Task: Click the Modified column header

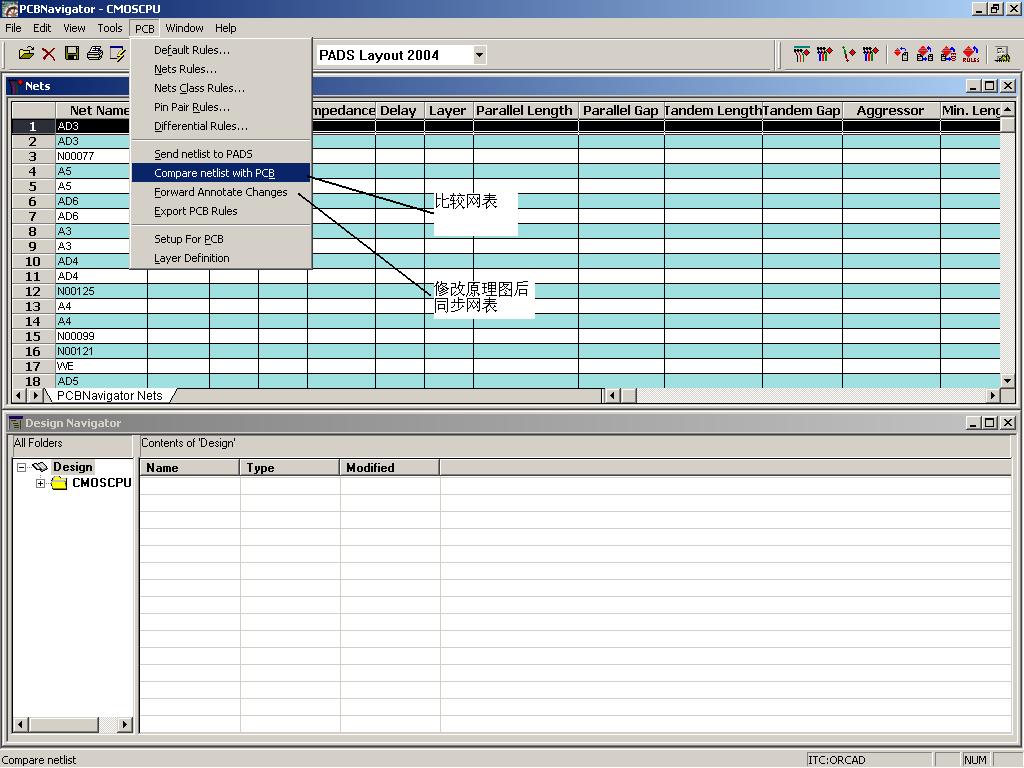Action: (x=389, y=468)
